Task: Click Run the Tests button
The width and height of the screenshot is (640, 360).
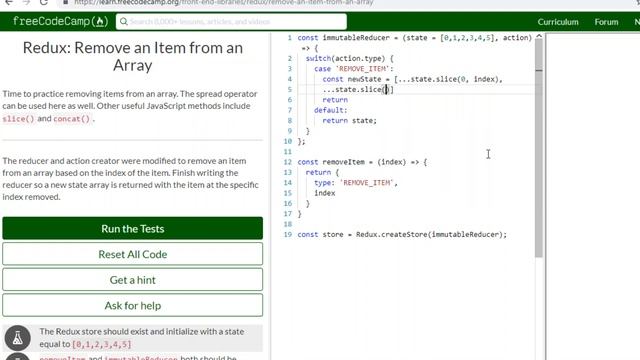Action: click(133, 228)
